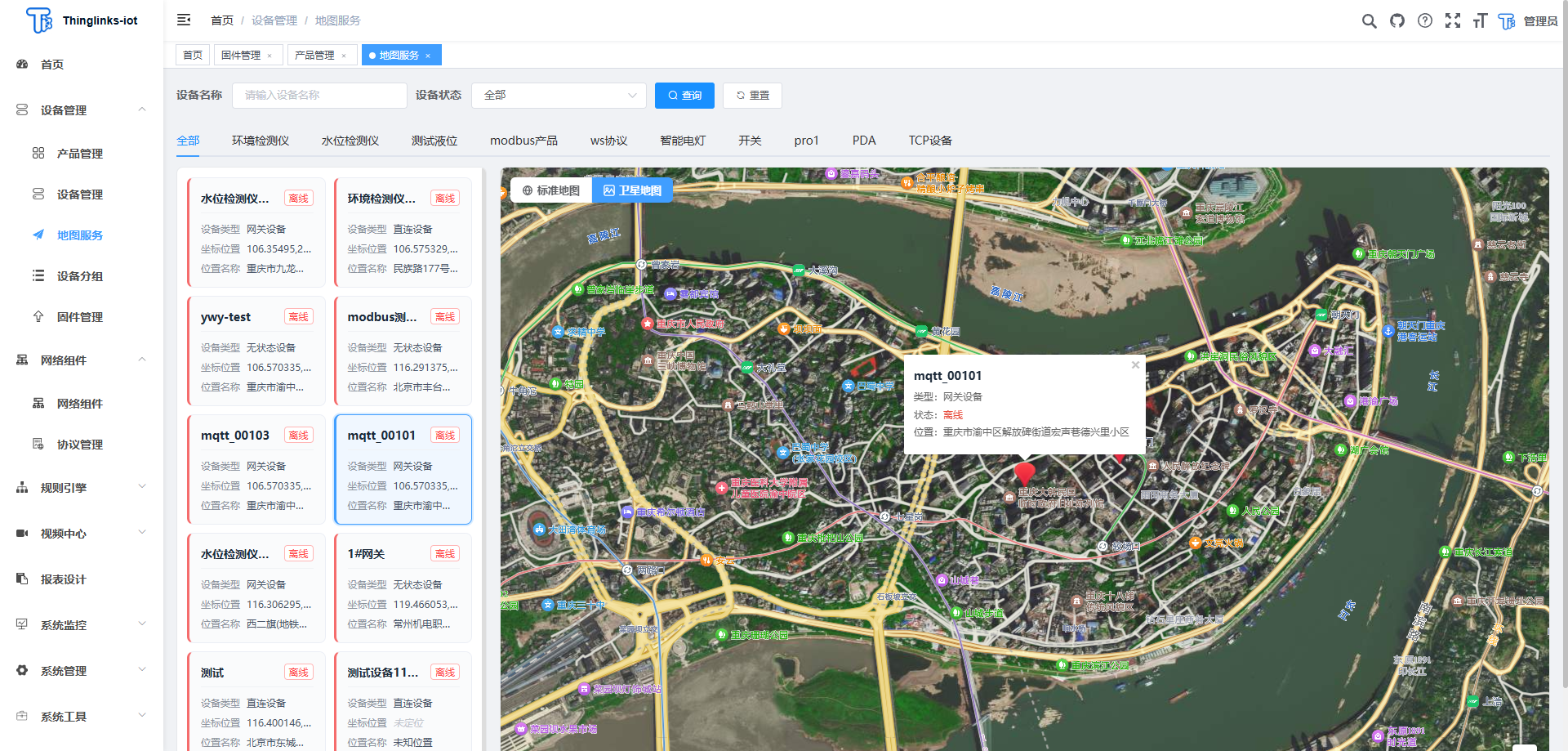The width and height of the screenshot is (1568, 751).
Task: Open the GitHub repository icon
Action: click(1397, 21)
